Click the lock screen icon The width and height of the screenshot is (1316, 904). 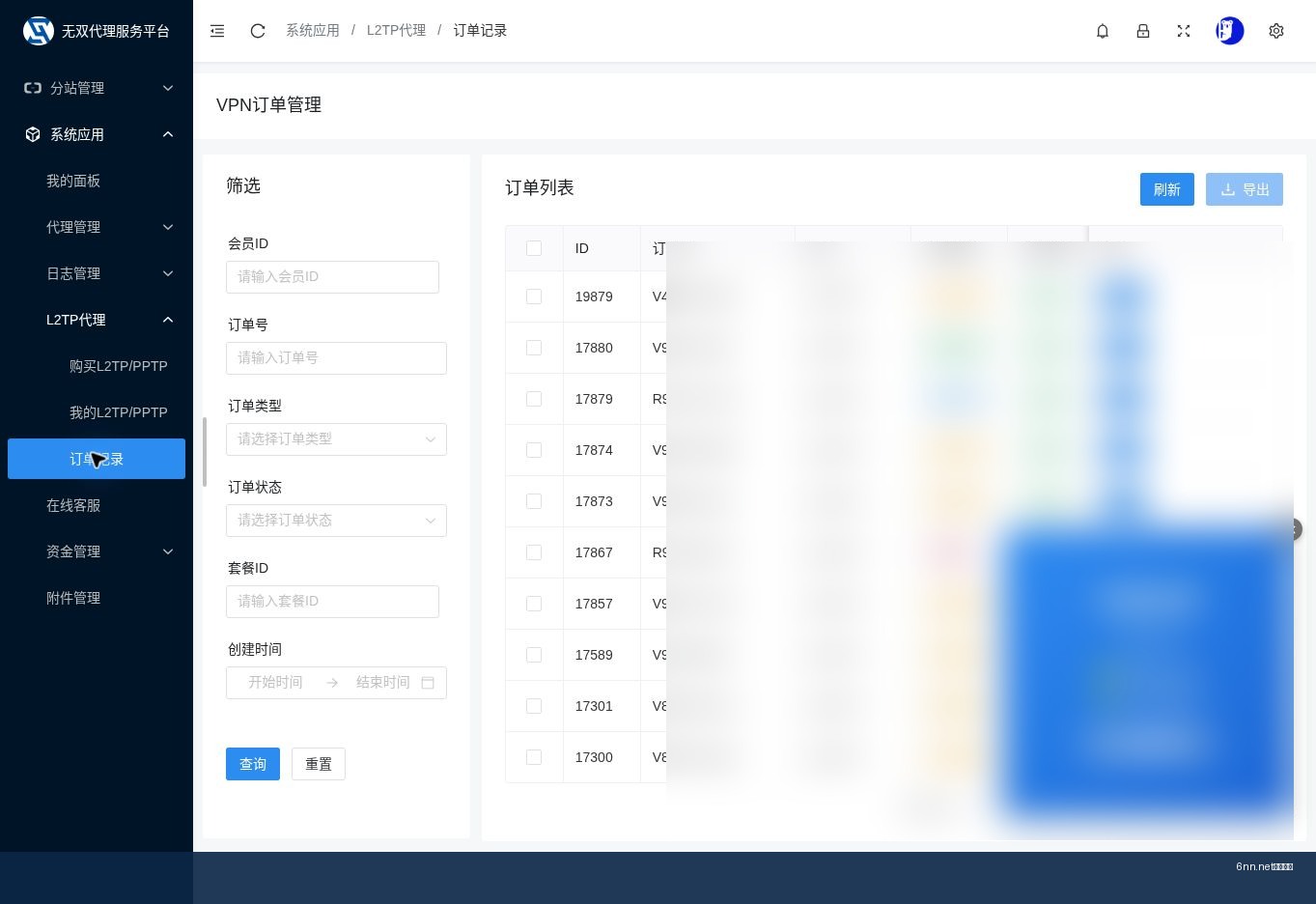tap(1143, 31)
